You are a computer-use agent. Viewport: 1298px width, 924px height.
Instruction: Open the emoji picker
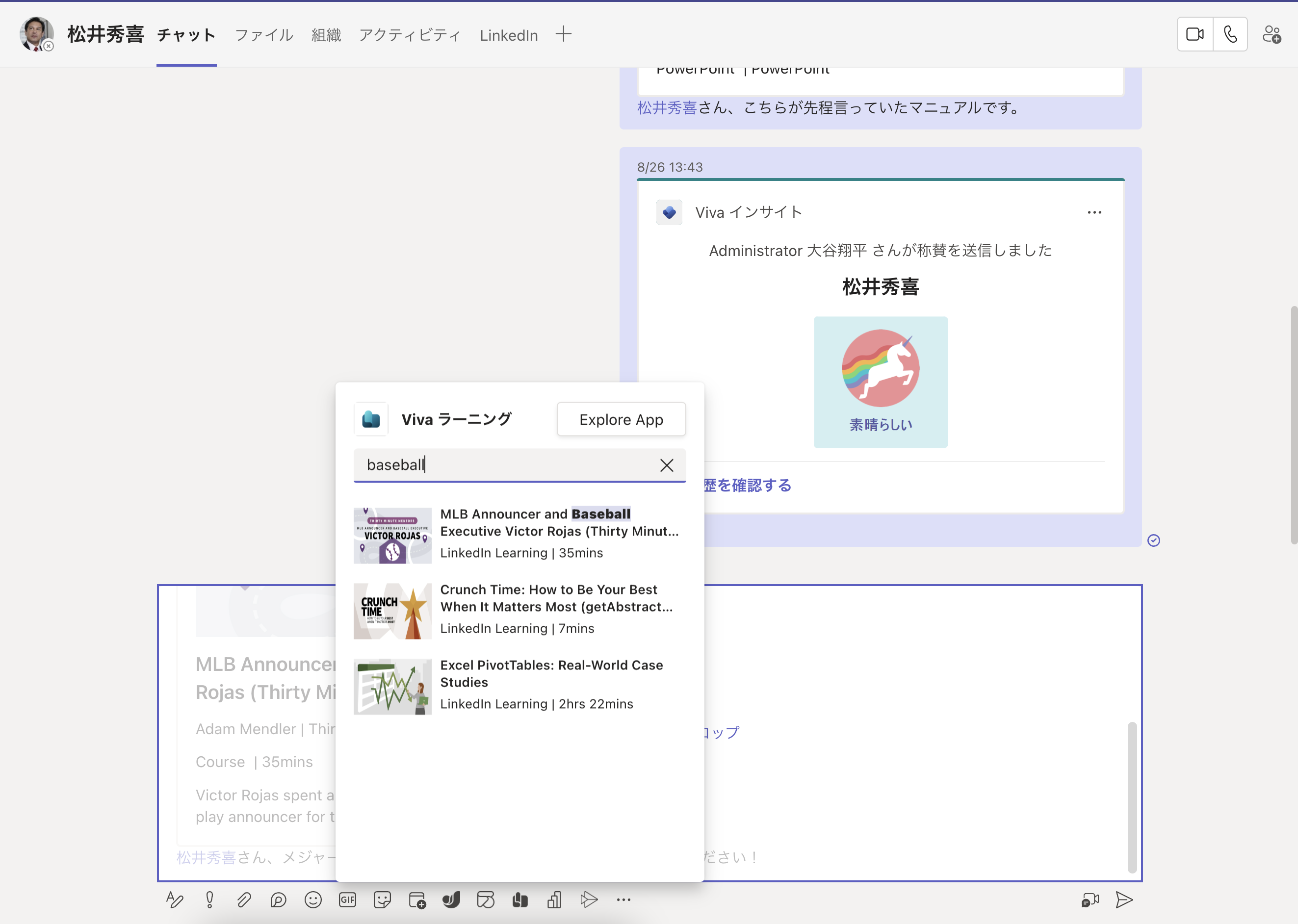pos(313,899)
